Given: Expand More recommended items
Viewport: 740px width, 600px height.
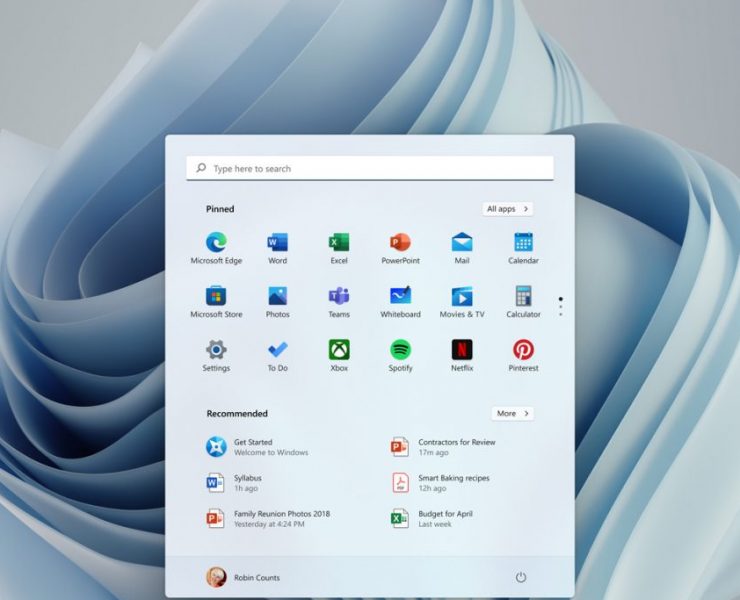Looking at the screenshot, I should tap(512, 413).
